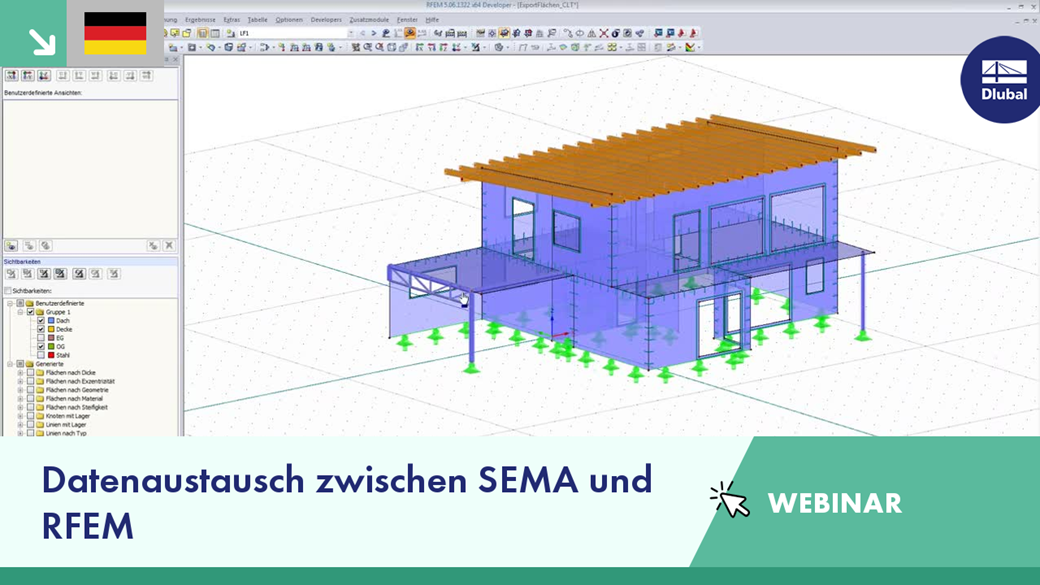Collapse the Gruppe 1 tree node
The image size is (1040, 585).
point(21,312)
